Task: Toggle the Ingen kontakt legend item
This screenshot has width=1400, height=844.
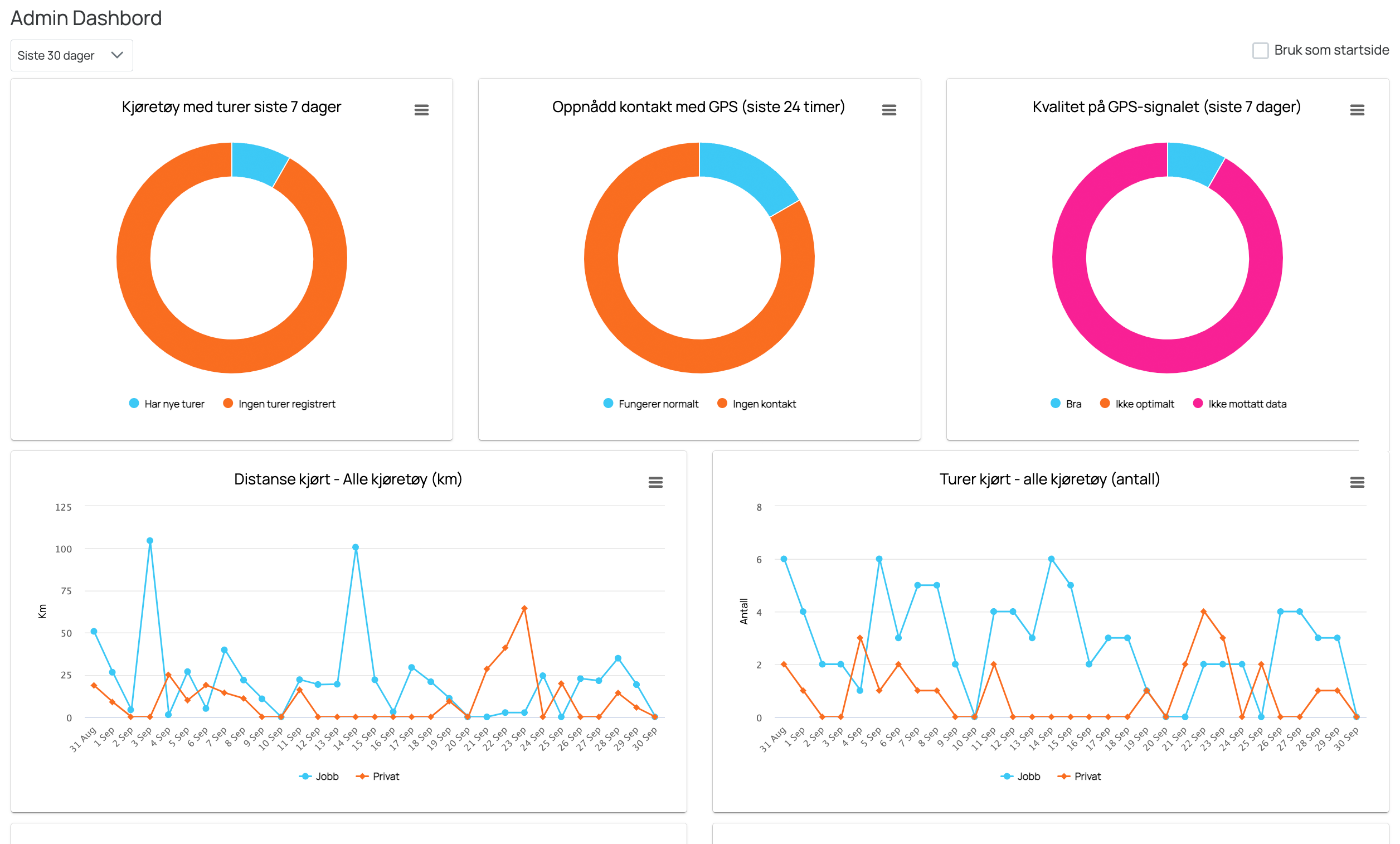Action: [756, 404]
